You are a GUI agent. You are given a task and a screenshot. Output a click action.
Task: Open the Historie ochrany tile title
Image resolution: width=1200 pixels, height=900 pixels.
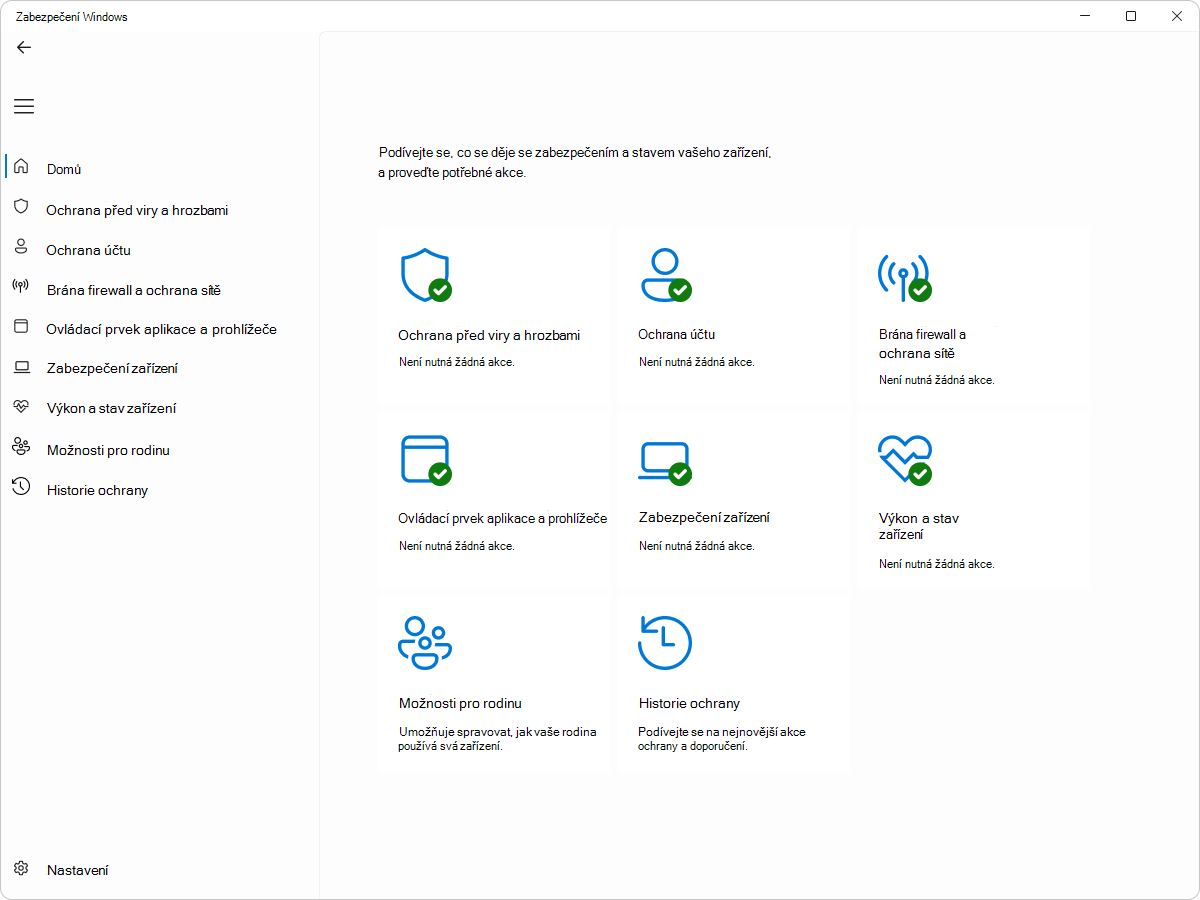click(689, 703)
